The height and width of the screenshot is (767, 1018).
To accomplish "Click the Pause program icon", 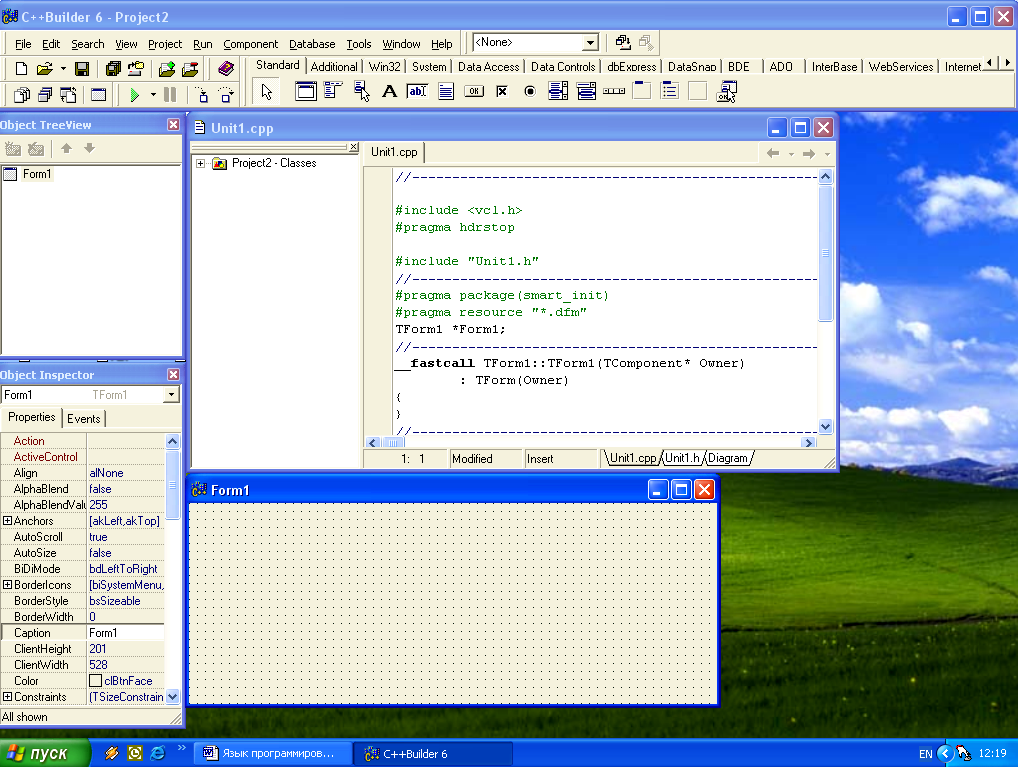I will point(170,95).
